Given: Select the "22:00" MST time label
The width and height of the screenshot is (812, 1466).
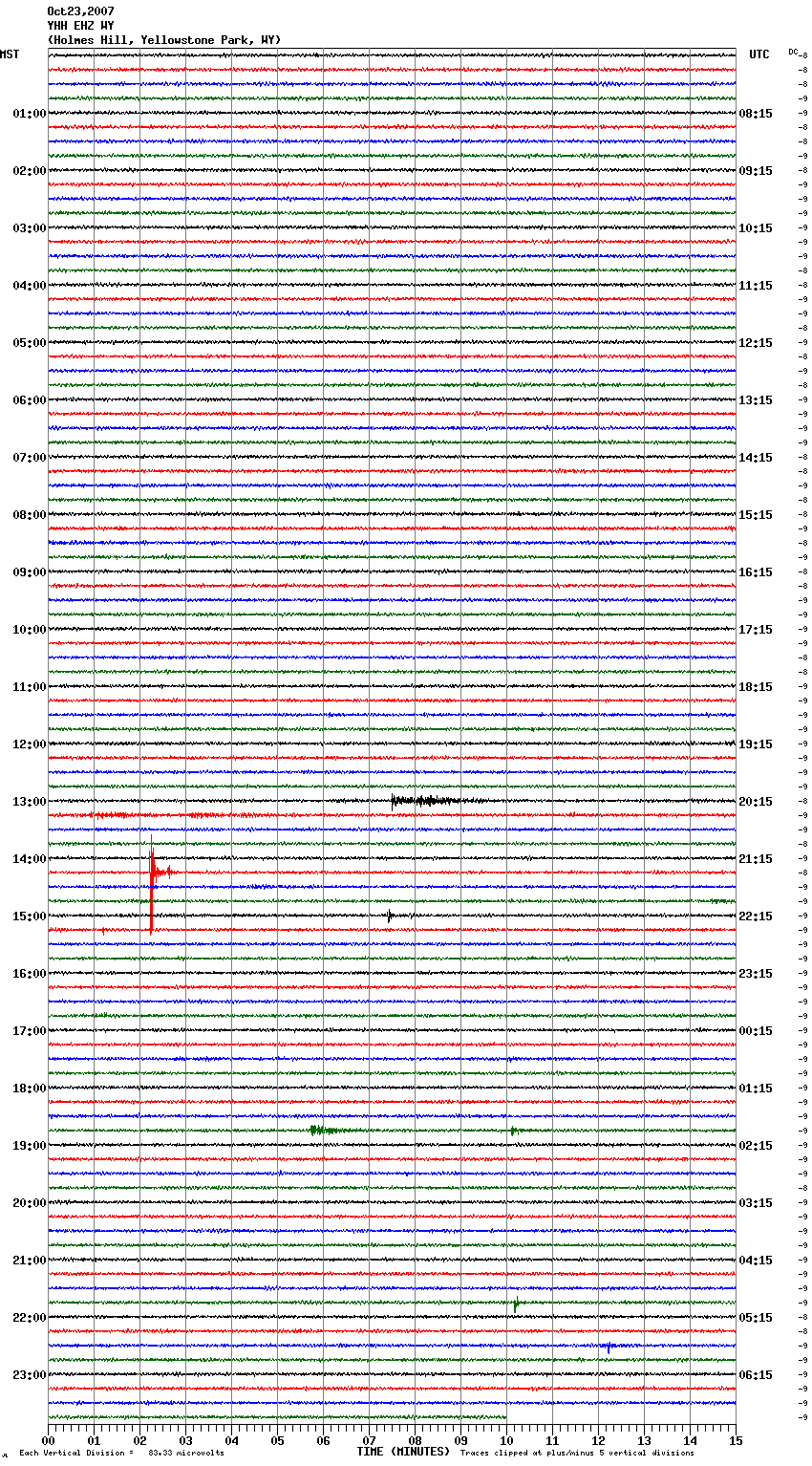Looking at the screenshot, I should pyautogui.click(x=30, y=1318).
